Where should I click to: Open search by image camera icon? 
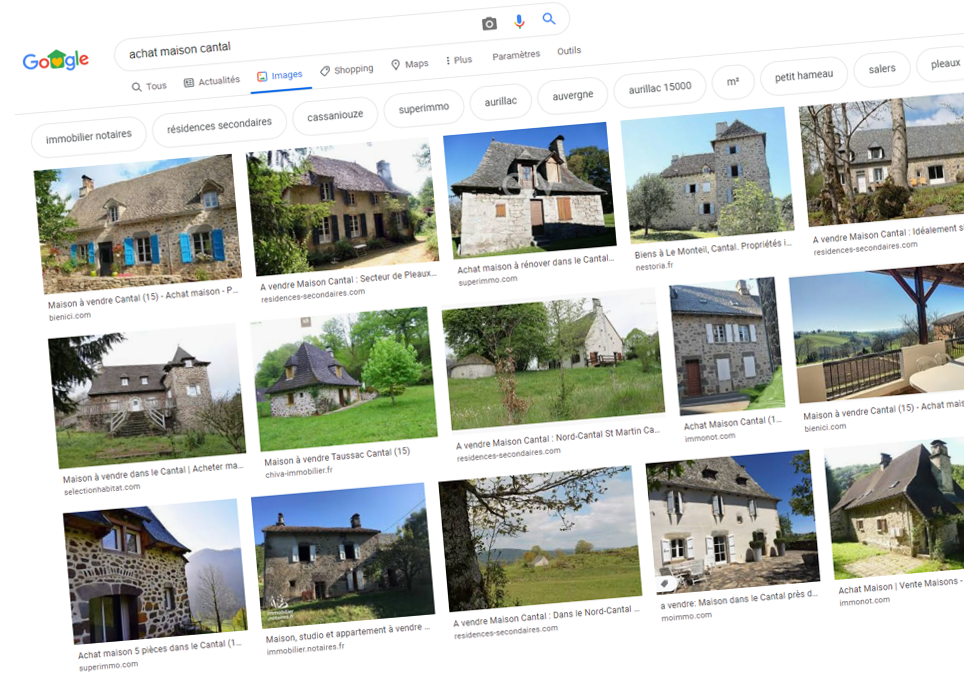(489, 24)
